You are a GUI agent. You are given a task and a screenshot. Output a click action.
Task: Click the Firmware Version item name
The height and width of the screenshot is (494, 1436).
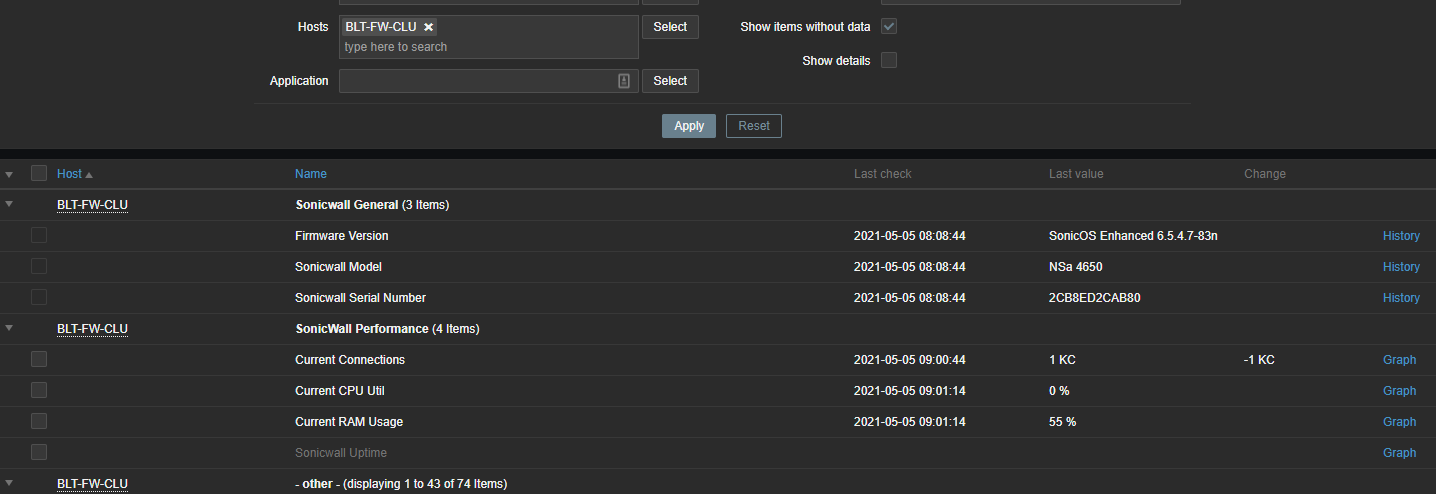342,236
